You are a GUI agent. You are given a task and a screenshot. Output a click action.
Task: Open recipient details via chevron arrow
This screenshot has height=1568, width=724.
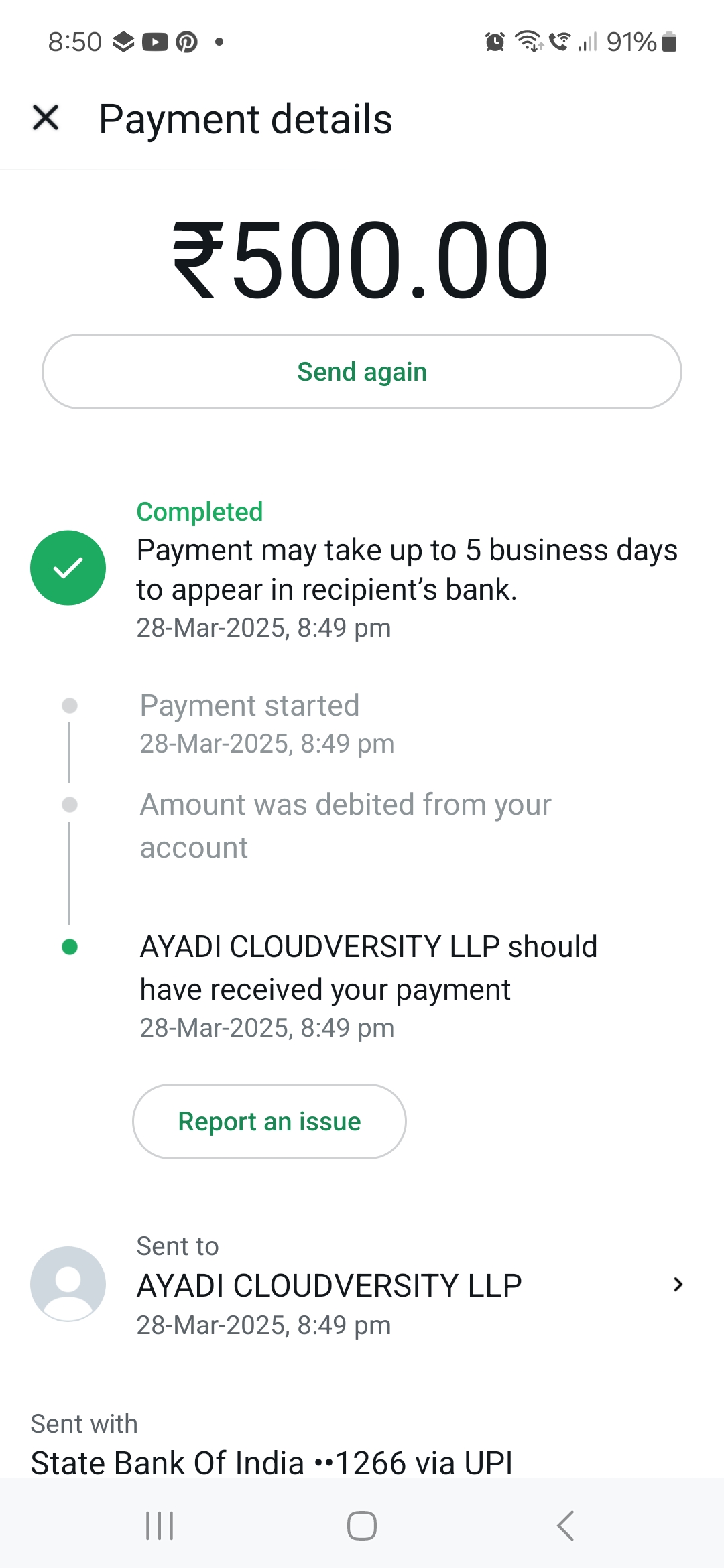(678, 1284)
